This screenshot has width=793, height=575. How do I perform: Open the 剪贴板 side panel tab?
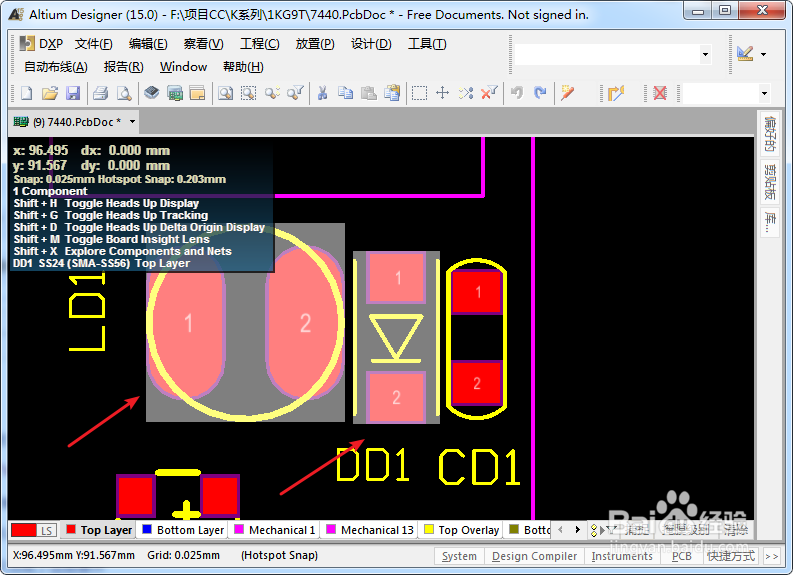[x=769, y=182]
